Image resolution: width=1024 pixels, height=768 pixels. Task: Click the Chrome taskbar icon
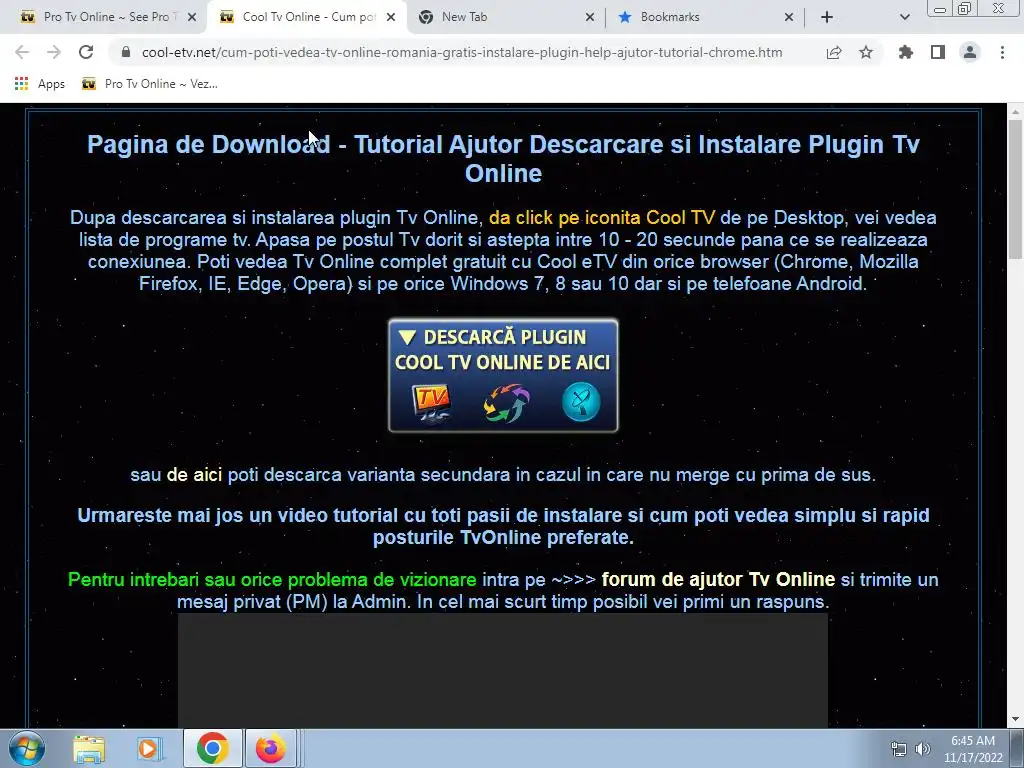point(212,748)
